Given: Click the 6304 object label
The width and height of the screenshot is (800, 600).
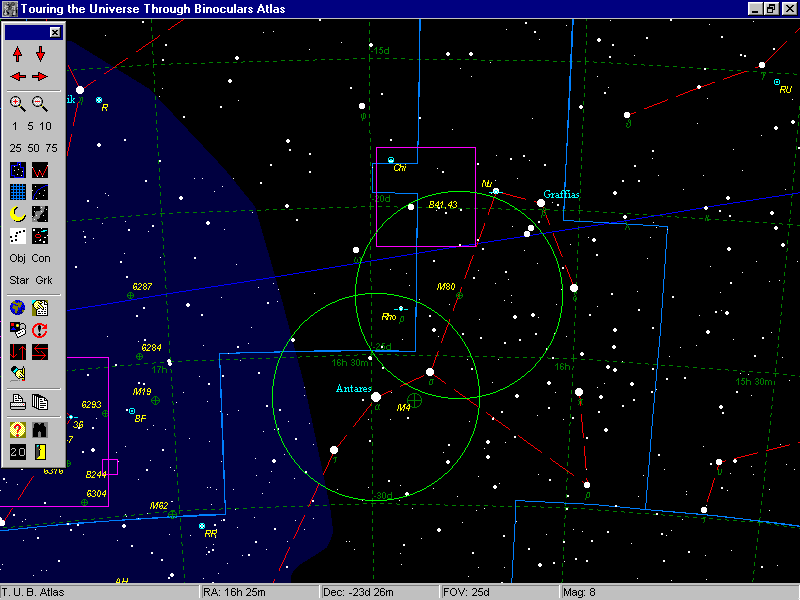Looking at the screenshot, I should point(96,494).
